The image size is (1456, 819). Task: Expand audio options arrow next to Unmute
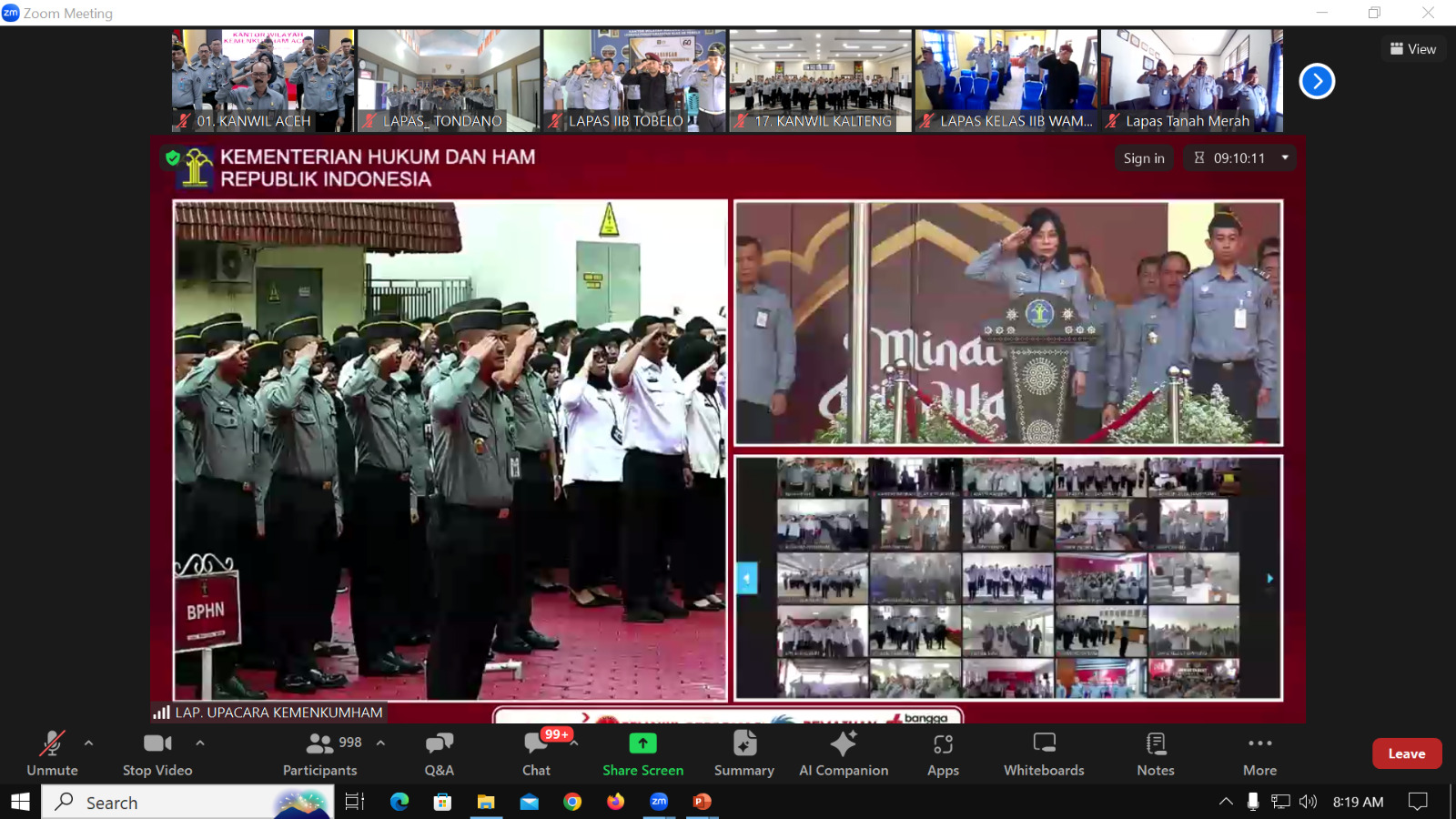[x=88, y=743]
